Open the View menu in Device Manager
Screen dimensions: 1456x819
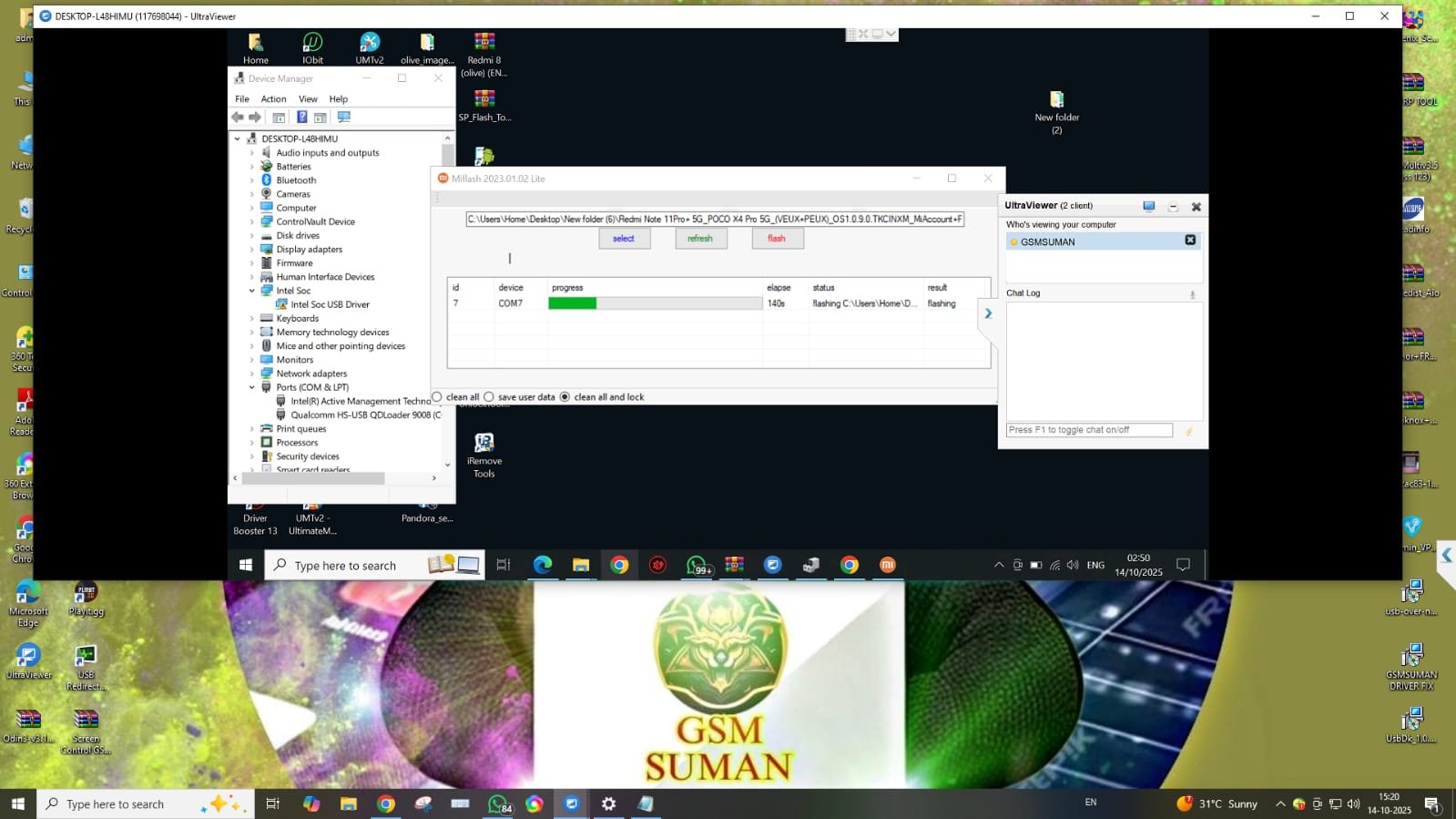[x=308, y=98]
